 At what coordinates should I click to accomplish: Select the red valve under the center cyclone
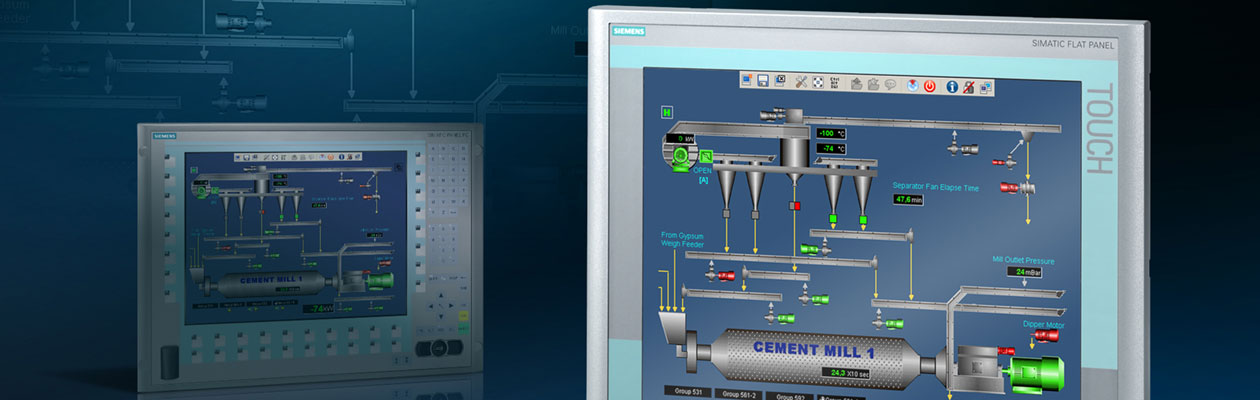tap(794, 206)
